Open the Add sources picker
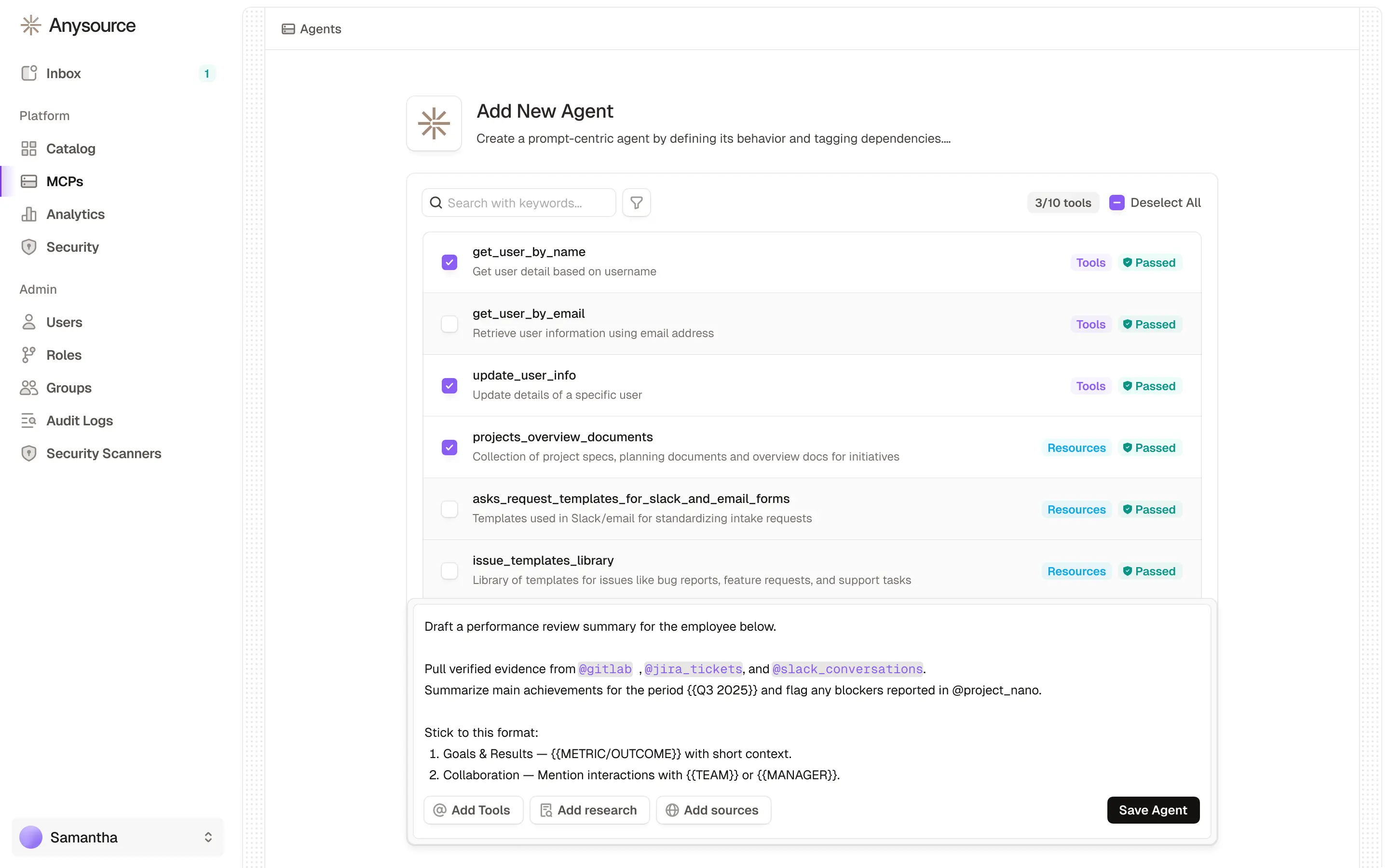The width and height of the screenshot is (1389, 868). point(713,810)
